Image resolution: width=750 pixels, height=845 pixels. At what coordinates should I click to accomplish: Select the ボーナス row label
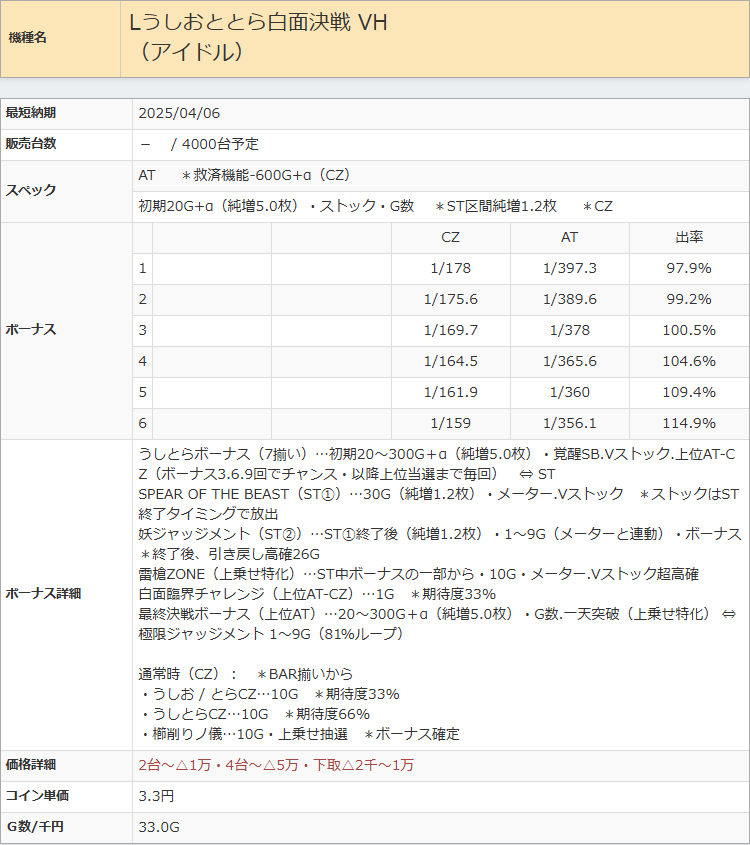coord(31,330)
